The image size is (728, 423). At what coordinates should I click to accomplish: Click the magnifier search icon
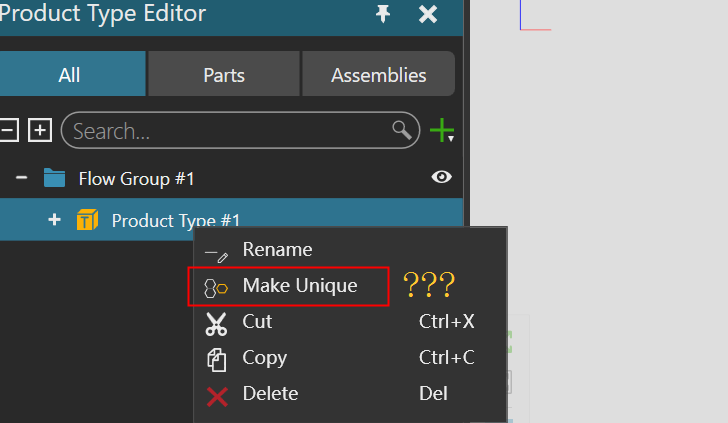pyautogui.click(x=402, y=130)
